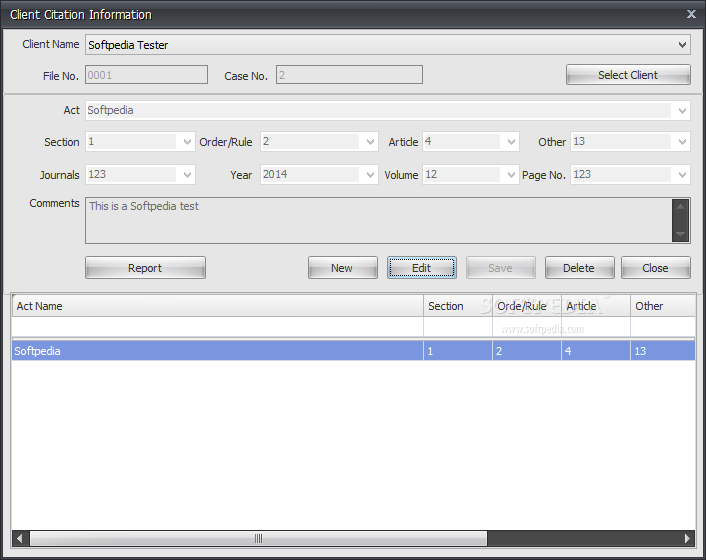706x560 pixels.
Task: Expand the Act dropdown arrow
Action: [x=682, y=110]
